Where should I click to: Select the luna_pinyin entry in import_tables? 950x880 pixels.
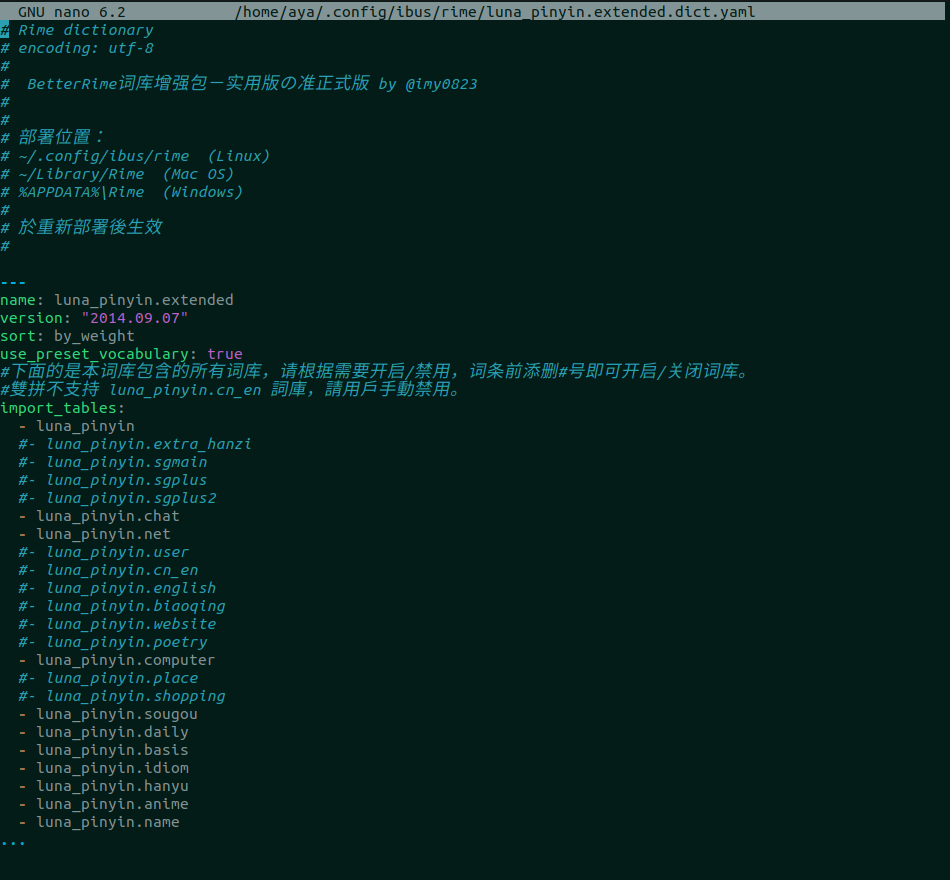point(85,425)
